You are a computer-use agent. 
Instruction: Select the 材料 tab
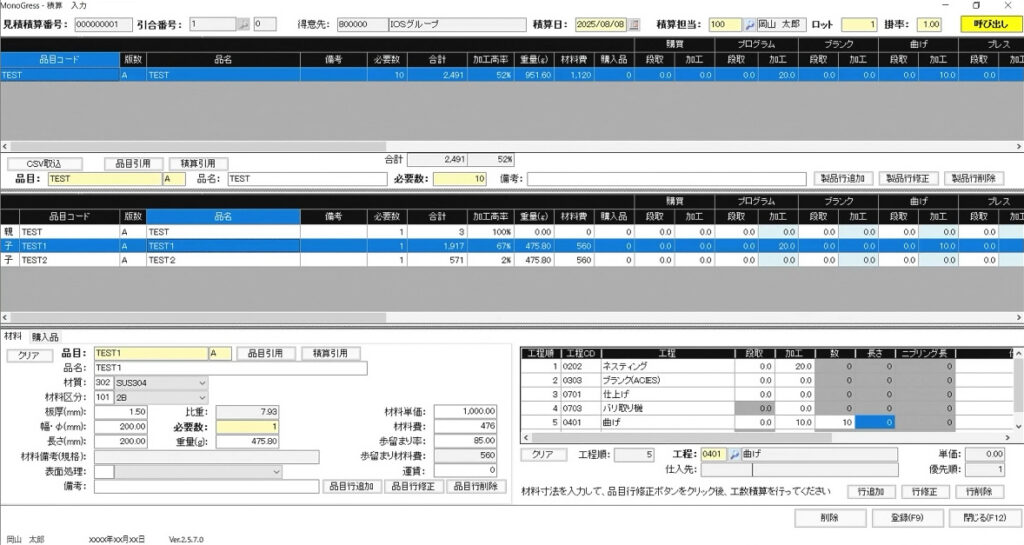13,336
